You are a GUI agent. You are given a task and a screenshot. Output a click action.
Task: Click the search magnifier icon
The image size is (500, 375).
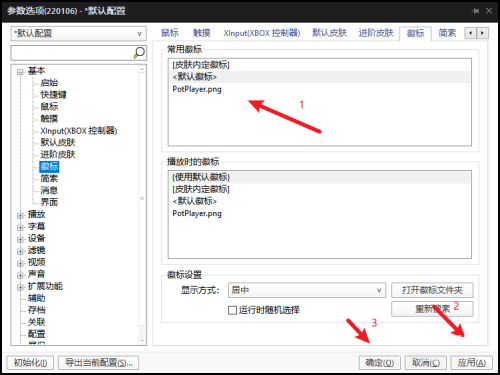point(139,53)
